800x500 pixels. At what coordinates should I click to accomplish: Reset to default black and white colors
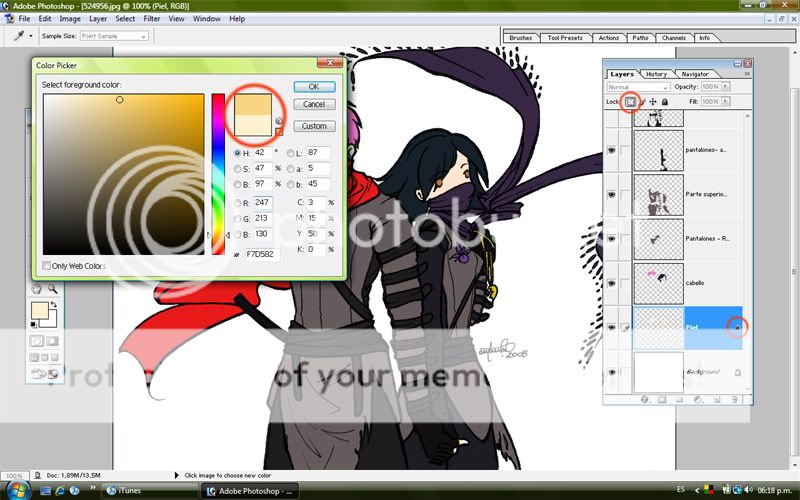pos(34,324)
